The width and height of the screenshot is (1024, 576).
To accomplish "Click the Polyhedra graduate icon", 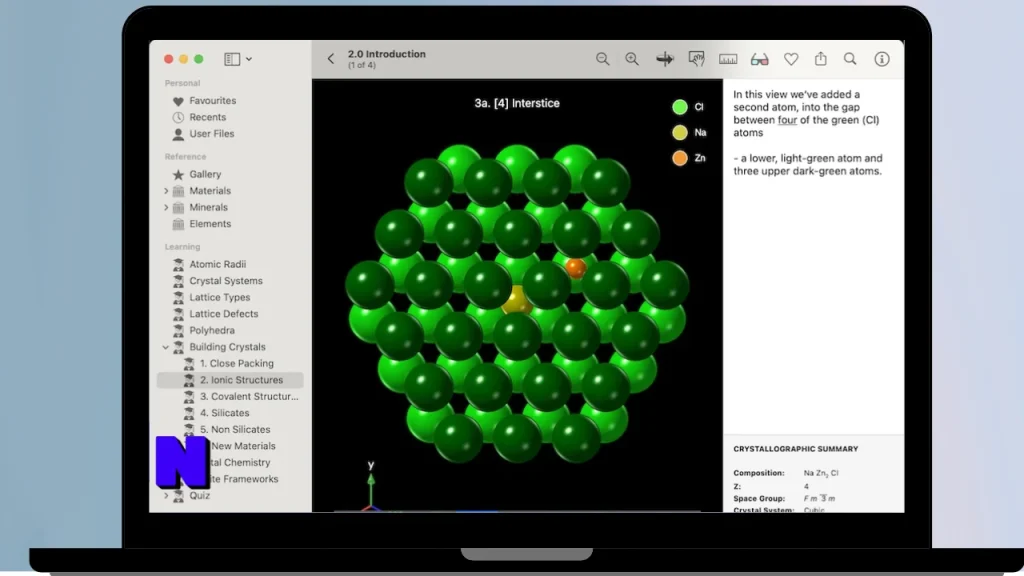I will 178,330.
